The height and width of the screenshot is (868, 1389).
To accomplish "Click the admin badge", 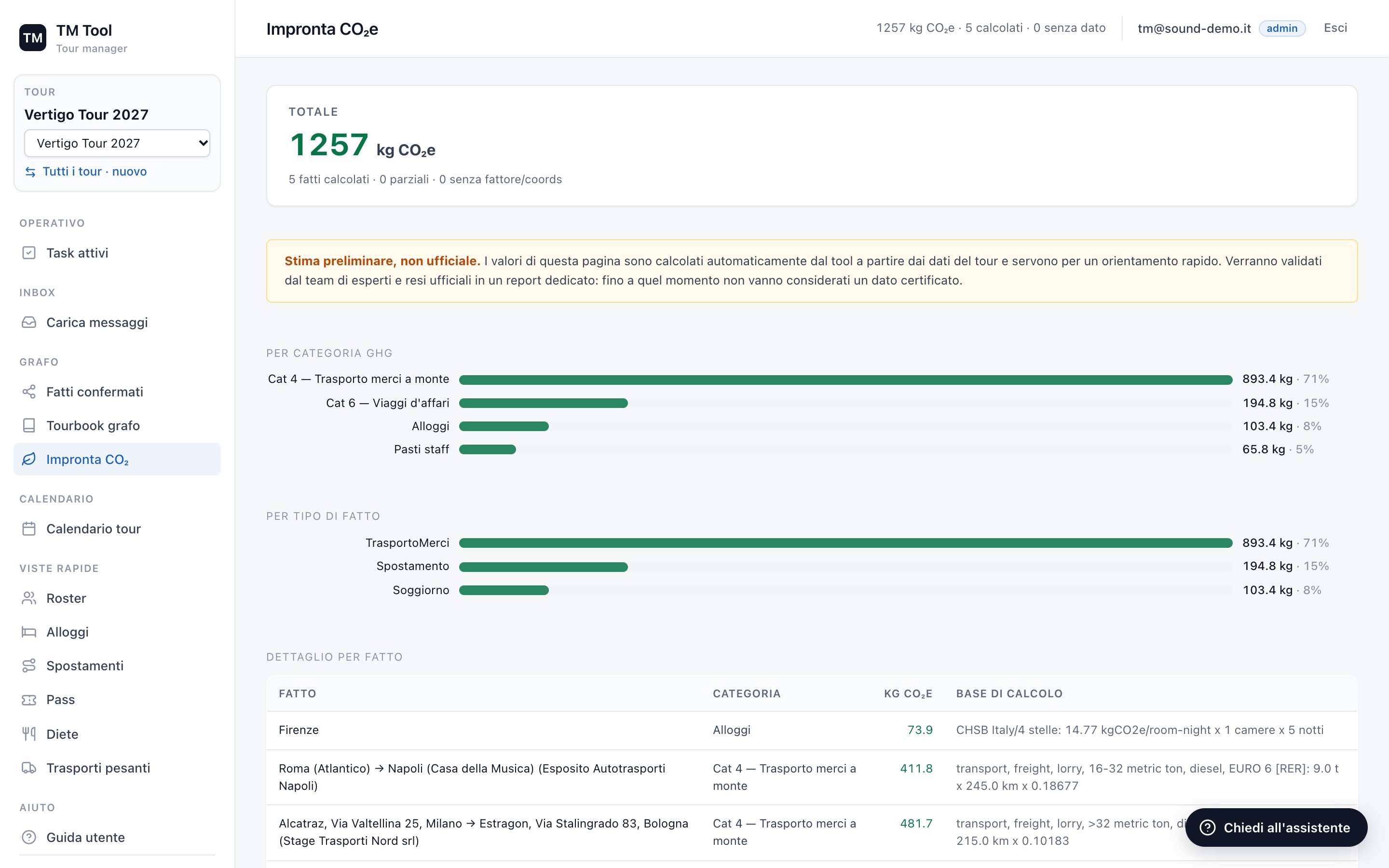I will point(1281,28).
